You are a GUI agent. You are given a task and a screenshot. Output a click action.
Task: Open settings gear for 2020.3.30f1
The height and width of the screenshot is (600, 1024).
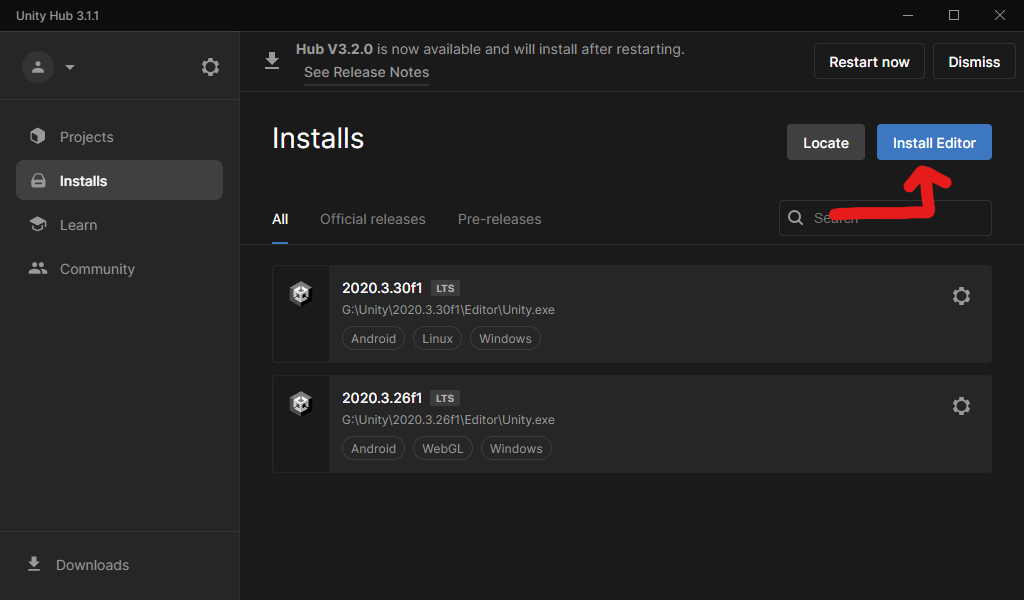961,296
